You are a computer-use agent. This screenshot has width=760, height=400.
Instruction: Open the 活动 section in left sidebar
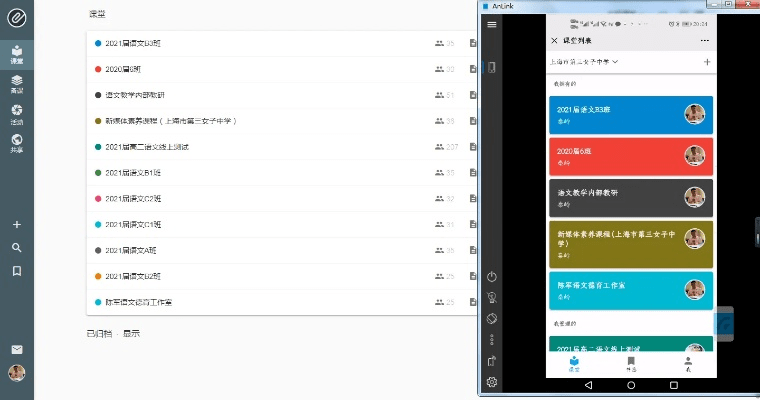pyautogui.click(x=16, y=113)
